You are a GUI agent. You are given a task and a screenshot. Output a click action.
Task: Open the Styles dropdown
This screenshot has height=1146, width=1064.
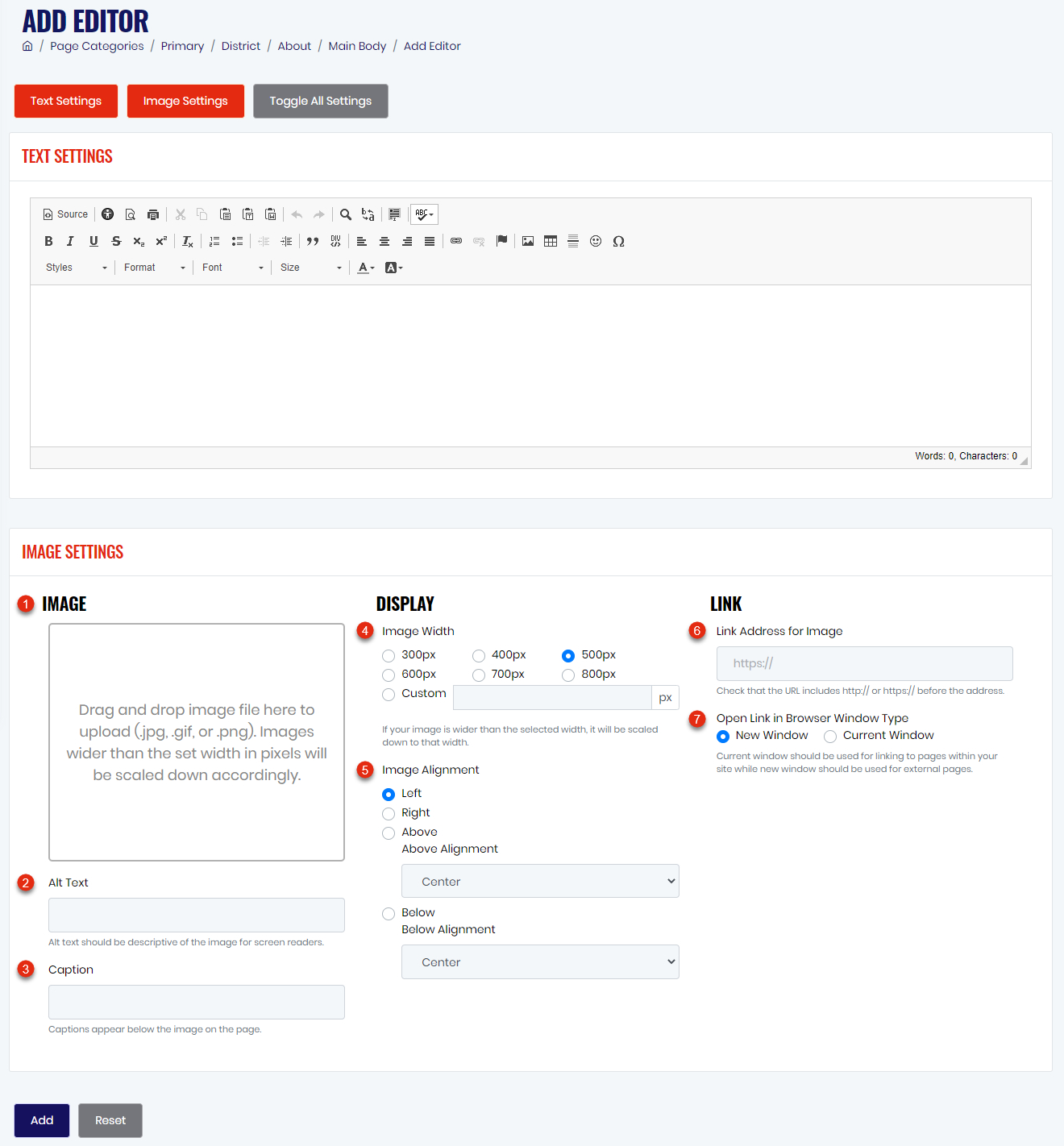coord(77,268)
